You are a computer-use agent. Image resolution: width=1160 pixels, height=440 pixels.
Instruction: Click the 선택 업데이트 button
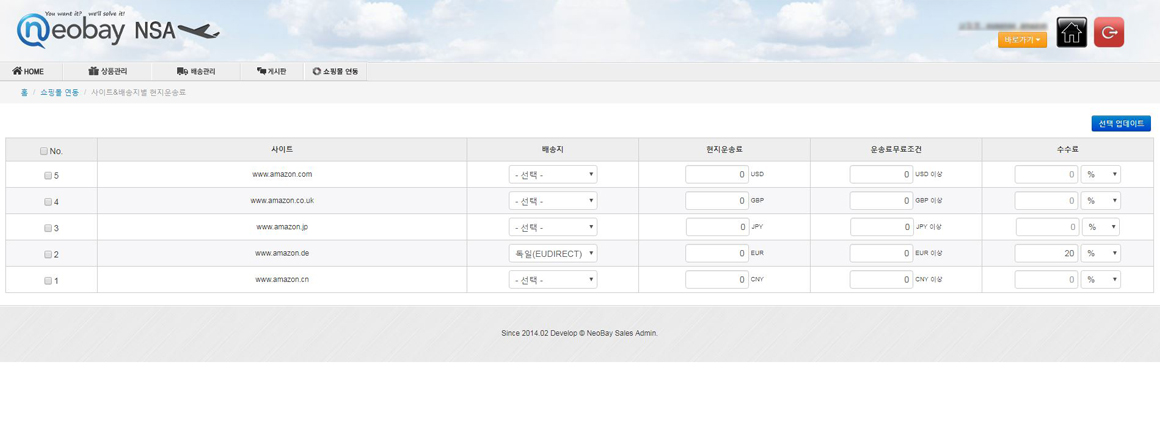[x=1121, y=123]
